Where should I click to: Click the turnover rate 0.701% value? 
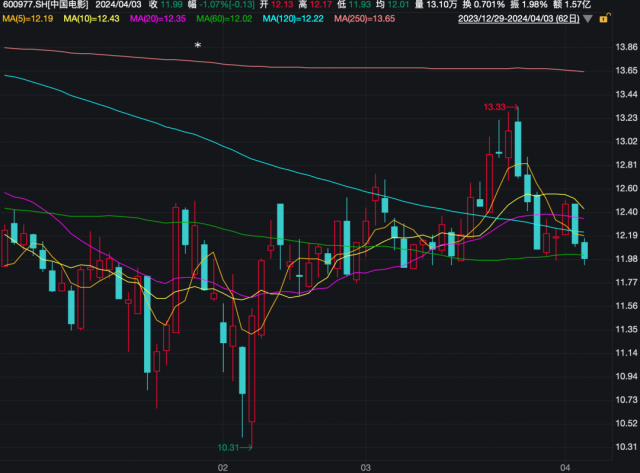(489, 5)
